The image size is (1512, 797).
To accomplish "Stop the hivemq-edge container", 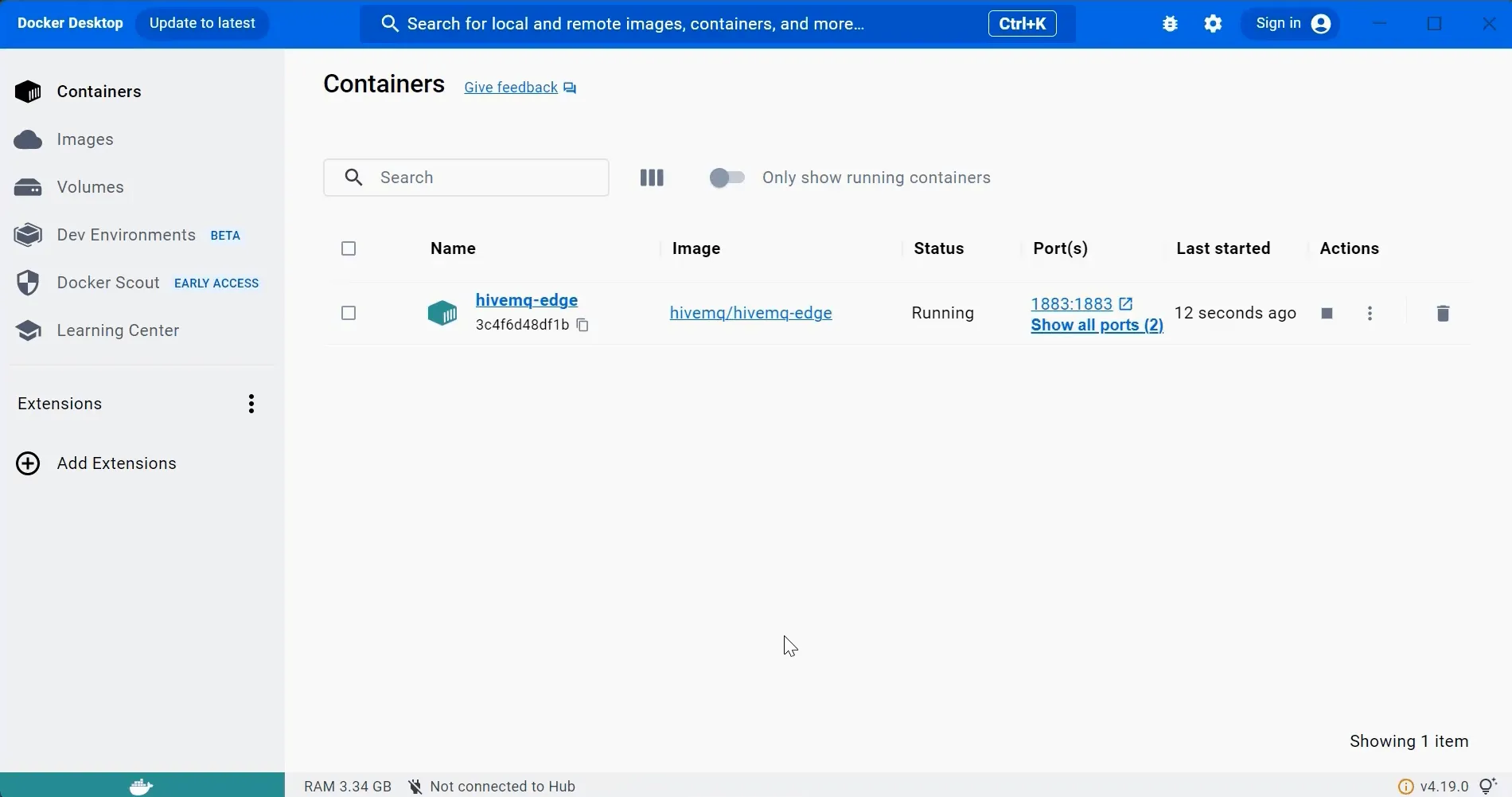I will click(1327, 313).
